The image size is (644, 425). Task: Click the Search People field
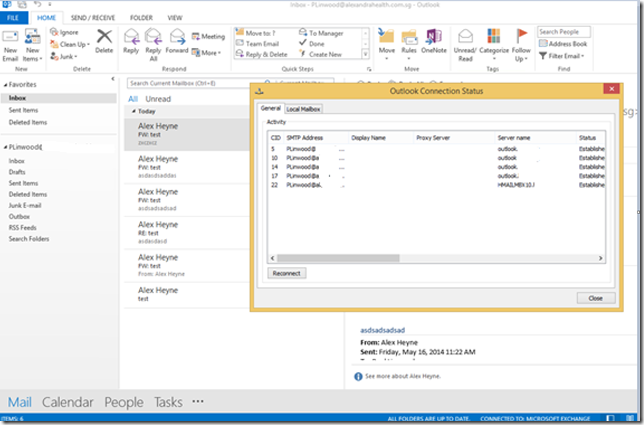pos(564,32)
